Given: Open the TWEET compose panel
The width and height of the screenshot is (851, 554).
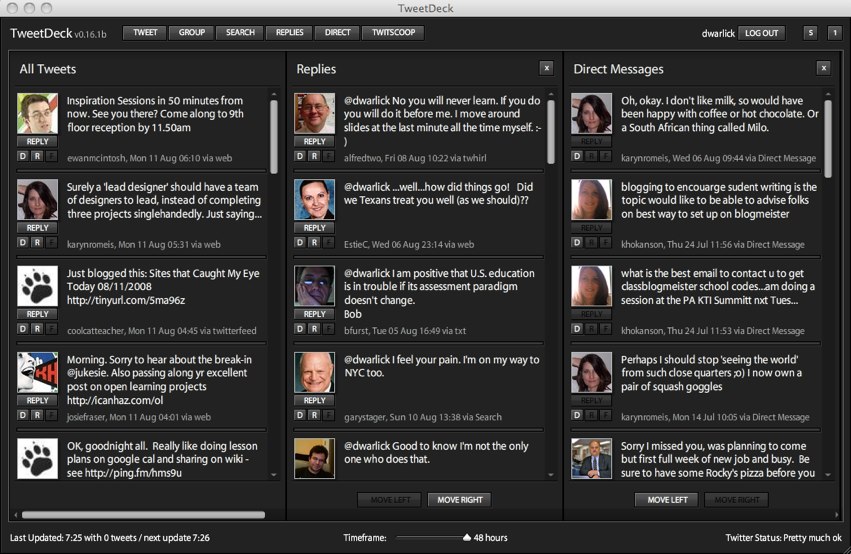Looking at the screenshot, I should coord(145,33).
